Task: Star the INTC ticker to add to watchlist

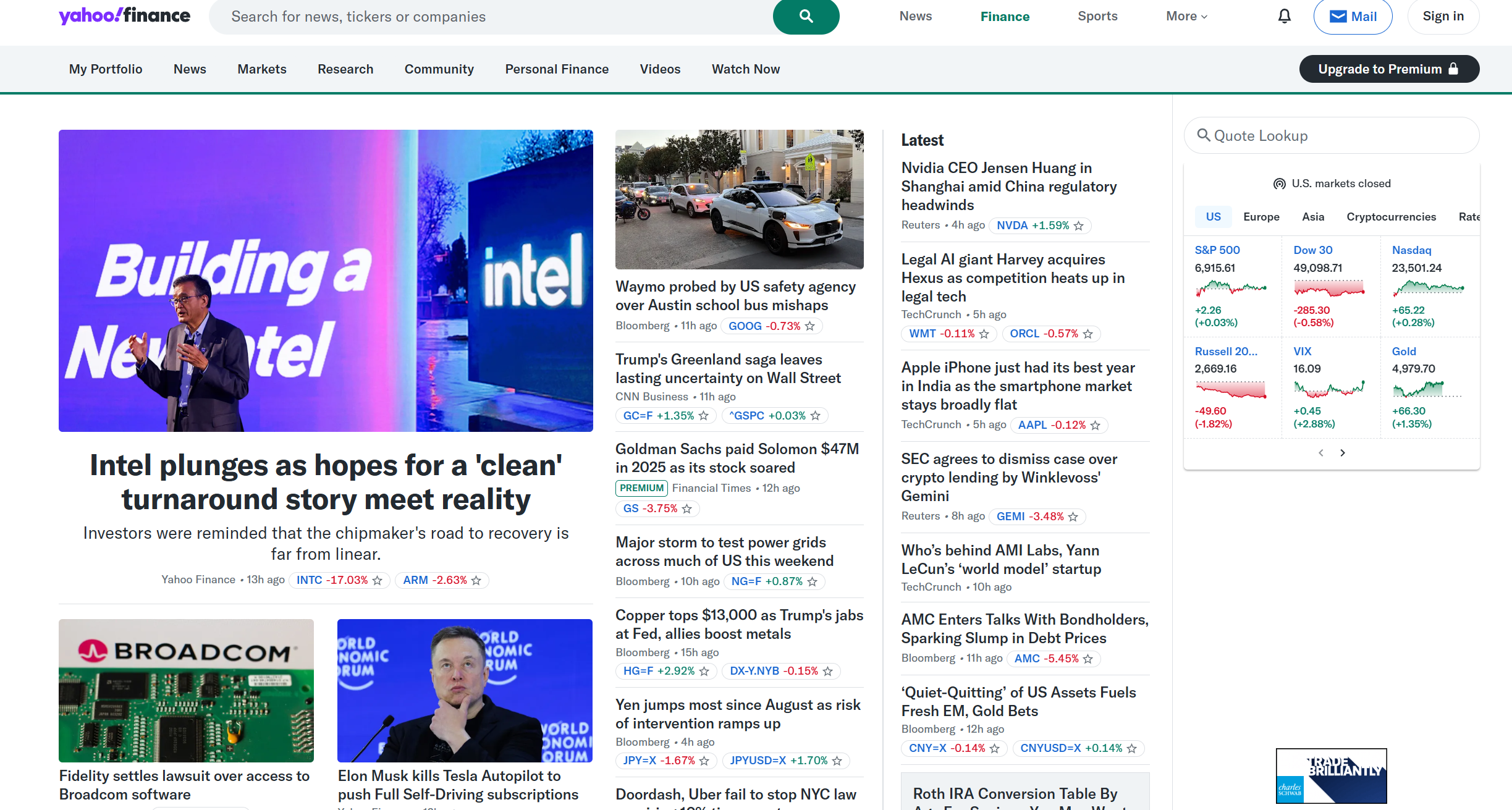Action: (377, 580)
